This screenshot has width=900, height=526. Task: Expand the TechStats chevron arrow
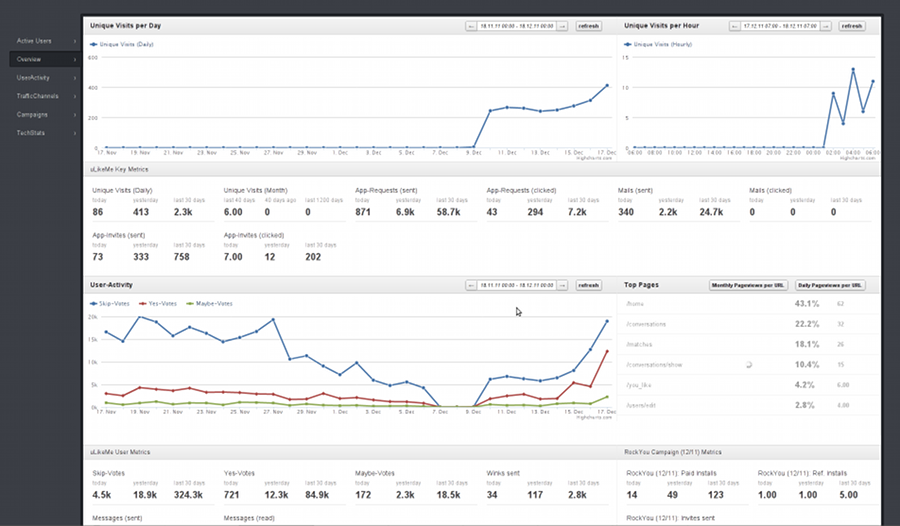pyautogui.click(x=75, y=133)
